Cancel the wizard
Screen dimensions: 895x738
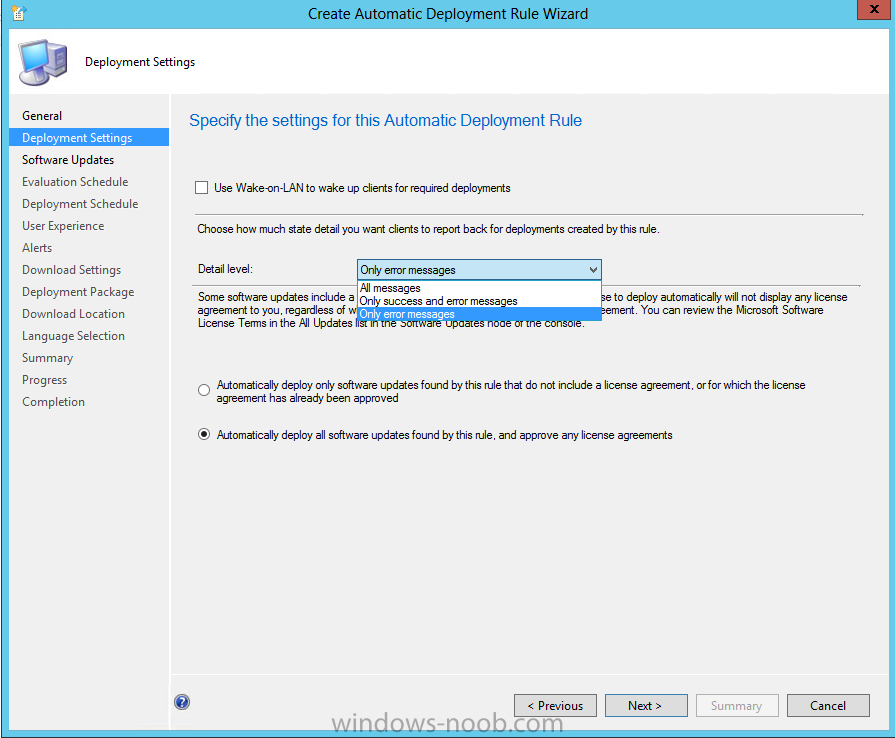pos(828,705)
